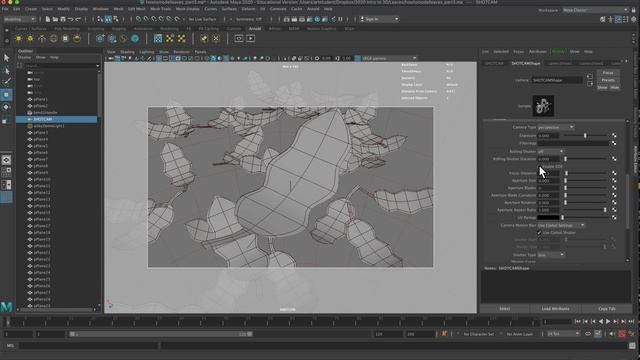Screen dimensions: 640x360
Task: Click the Load Attributes button
Action: 556,309
